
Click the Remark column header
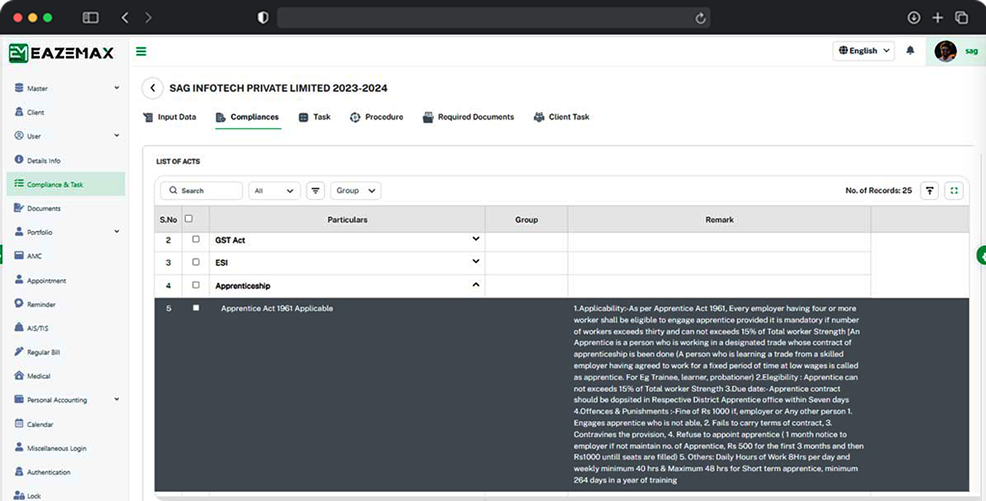[x=719, y=219]
